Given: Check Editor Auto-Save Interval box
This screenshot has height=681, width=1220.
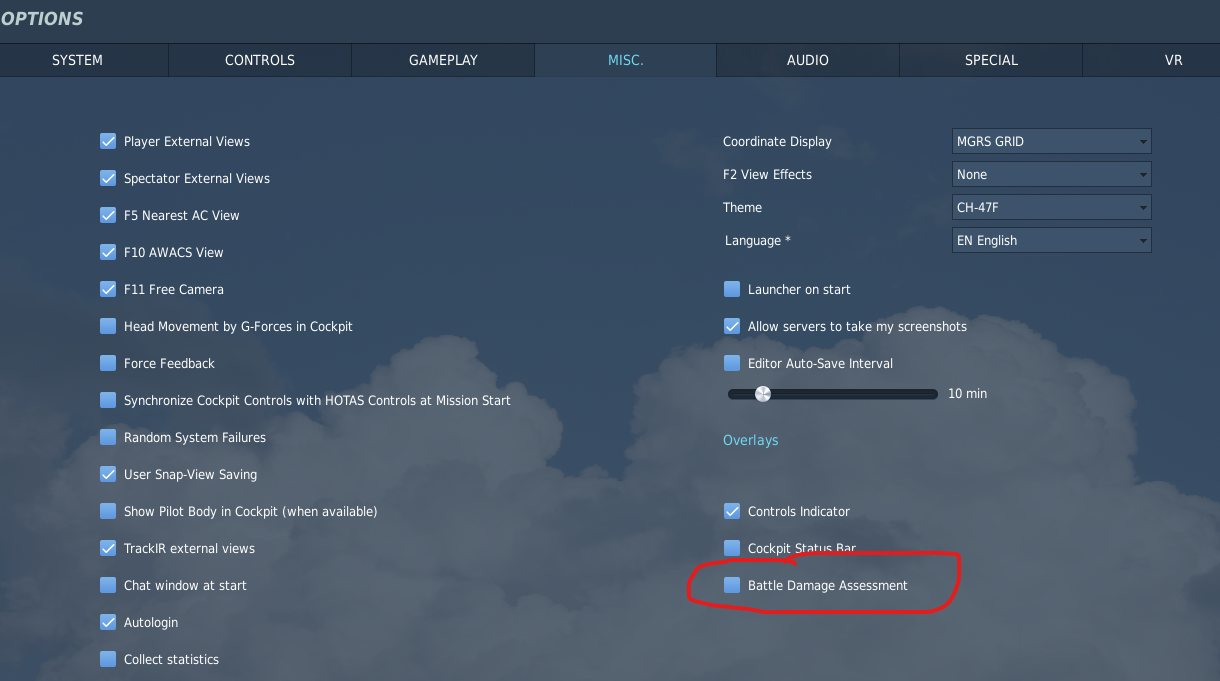Looking at the screenshot, I should (x=732, y=363).
